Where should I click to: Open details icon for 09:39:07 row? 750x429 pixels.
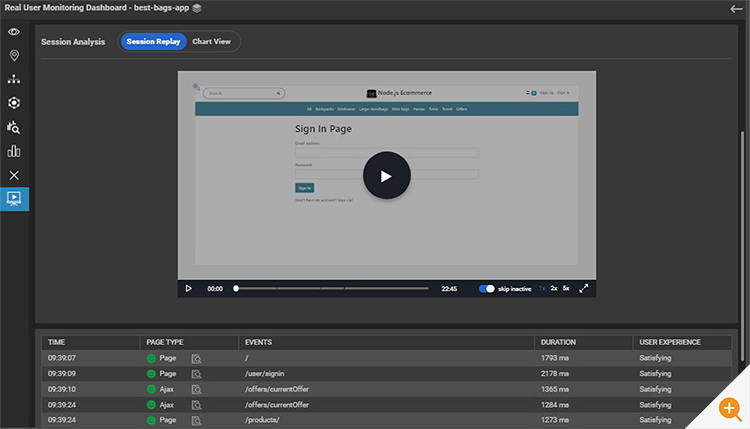[x=196, y=358]
